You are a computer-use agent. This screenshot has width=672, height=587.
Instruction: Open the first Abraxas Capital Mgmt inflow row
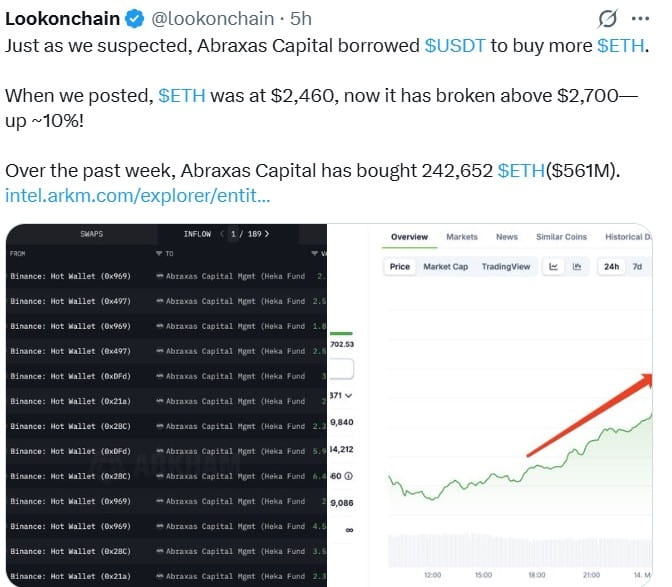tap(230, 275)
